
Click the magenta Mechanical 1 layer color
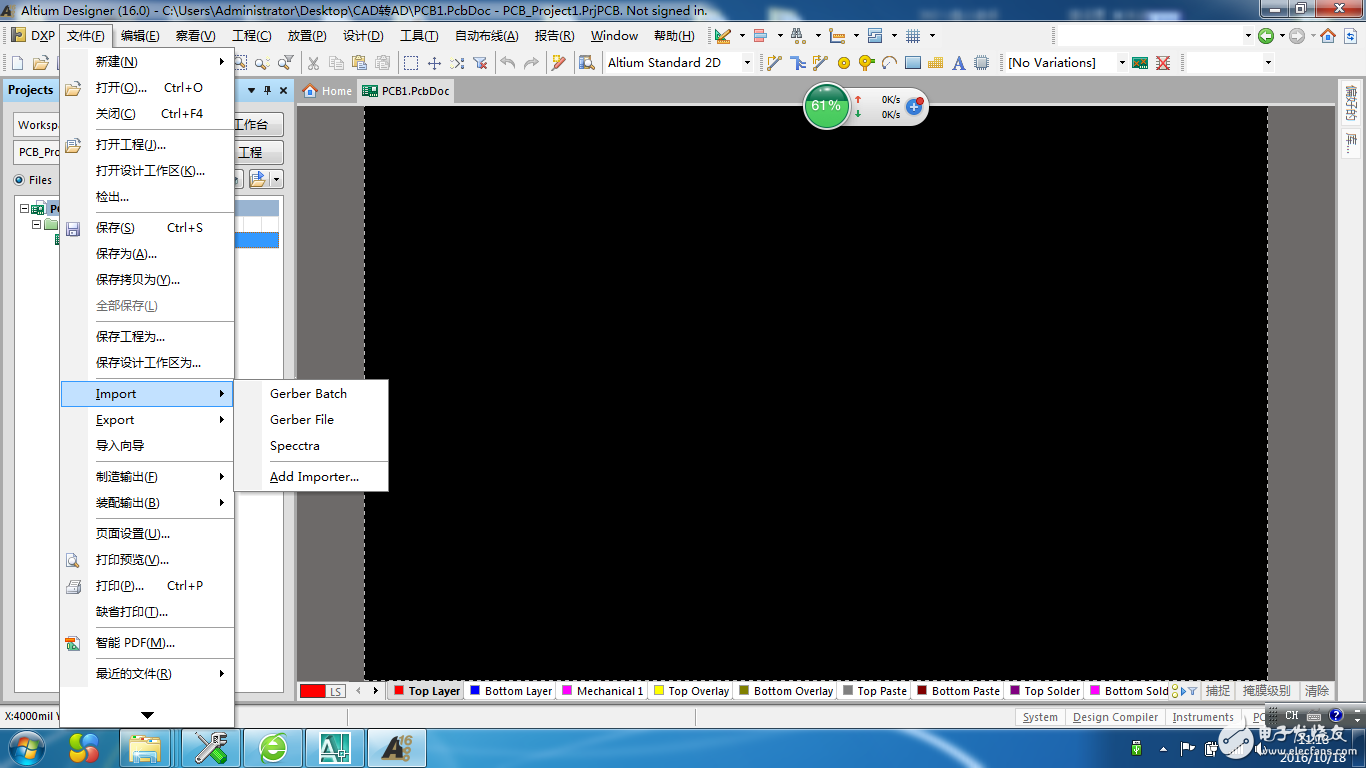point(567,690)
